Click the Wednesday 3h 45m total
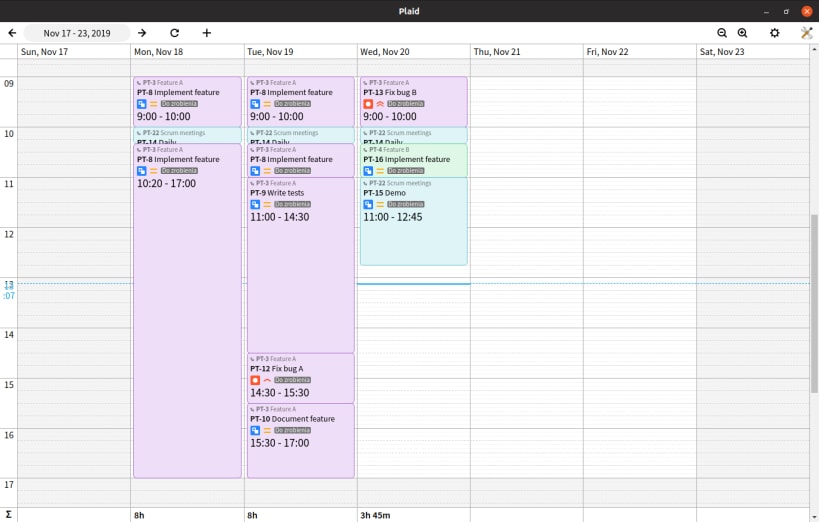This screenshot has height=522, width=819. [375, 515]
